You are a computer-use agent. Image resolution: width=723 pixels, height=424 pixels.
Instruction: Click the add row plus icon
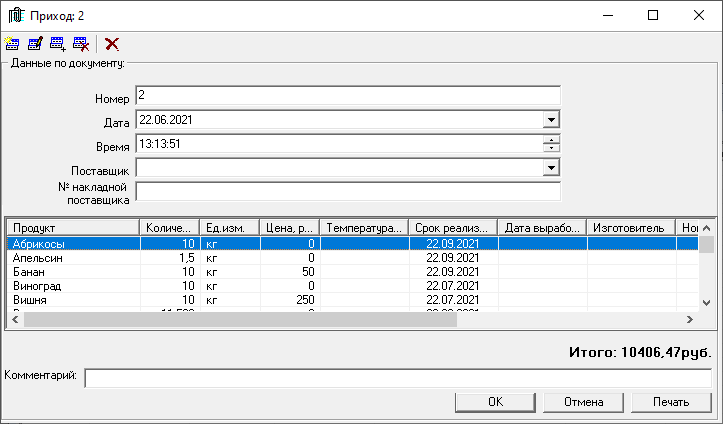coord(58,44)
